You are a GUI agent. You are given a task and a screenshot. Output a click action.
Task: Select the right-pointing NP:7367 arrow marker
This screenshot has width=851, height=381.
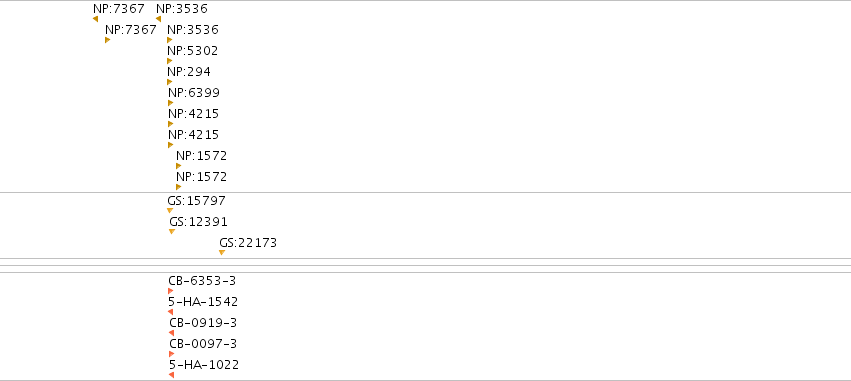[107, 40]
